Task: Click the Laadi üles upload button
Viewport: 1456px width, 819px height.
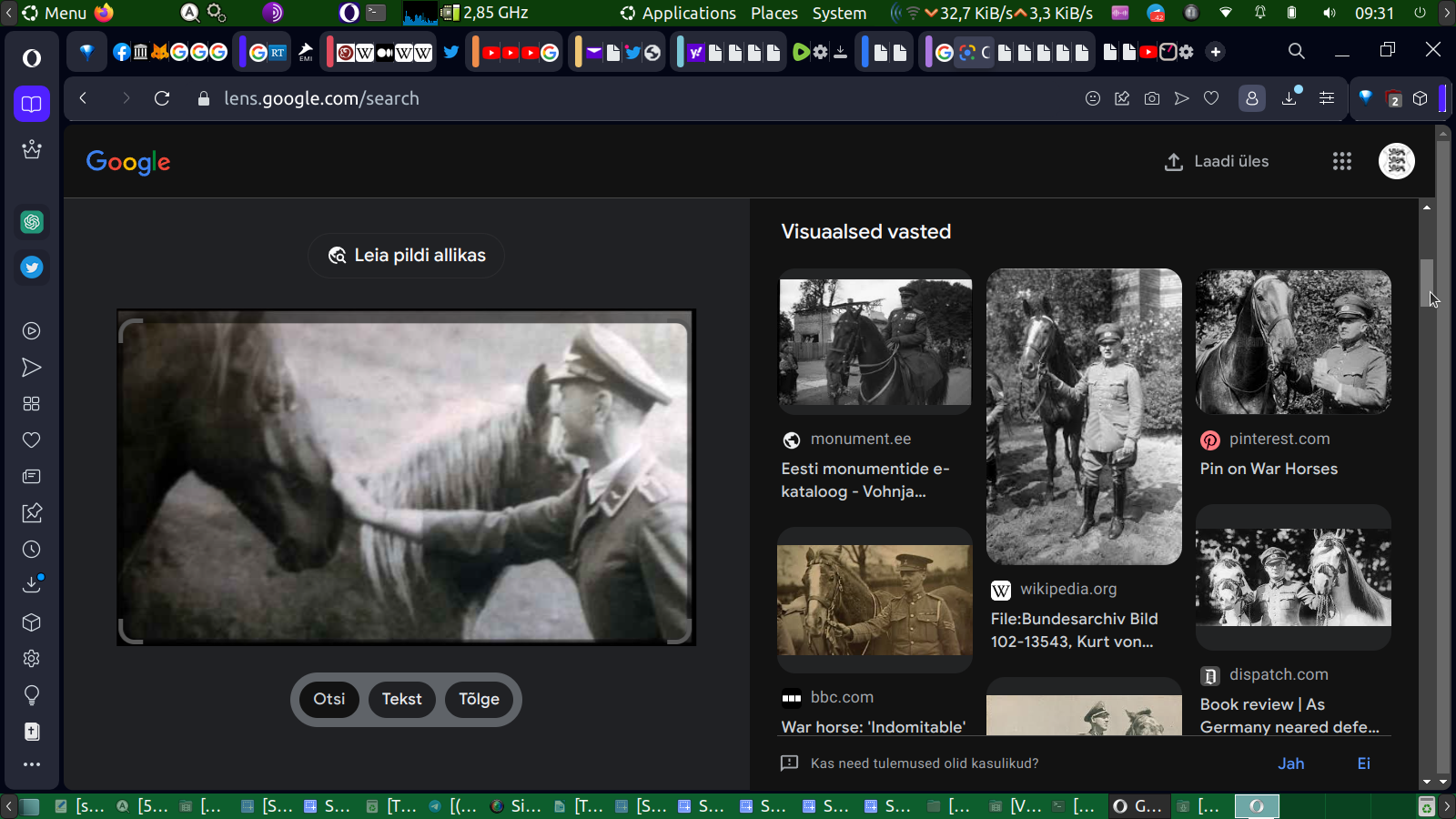Action: (1217, 161)
